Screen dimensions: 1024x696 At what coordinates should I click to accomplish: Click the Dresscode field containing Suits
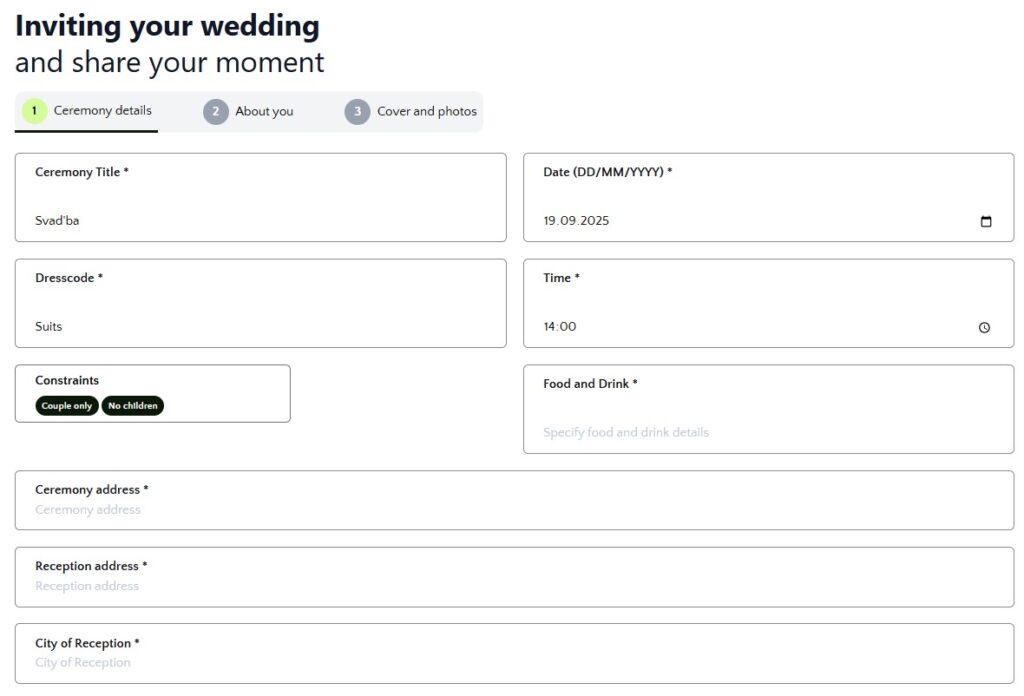click(x=261, y=303)
